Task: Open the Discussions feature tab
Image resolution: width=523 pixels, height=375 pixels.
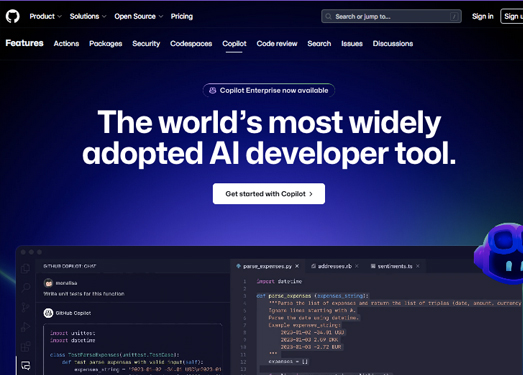Action: (393, 43)
